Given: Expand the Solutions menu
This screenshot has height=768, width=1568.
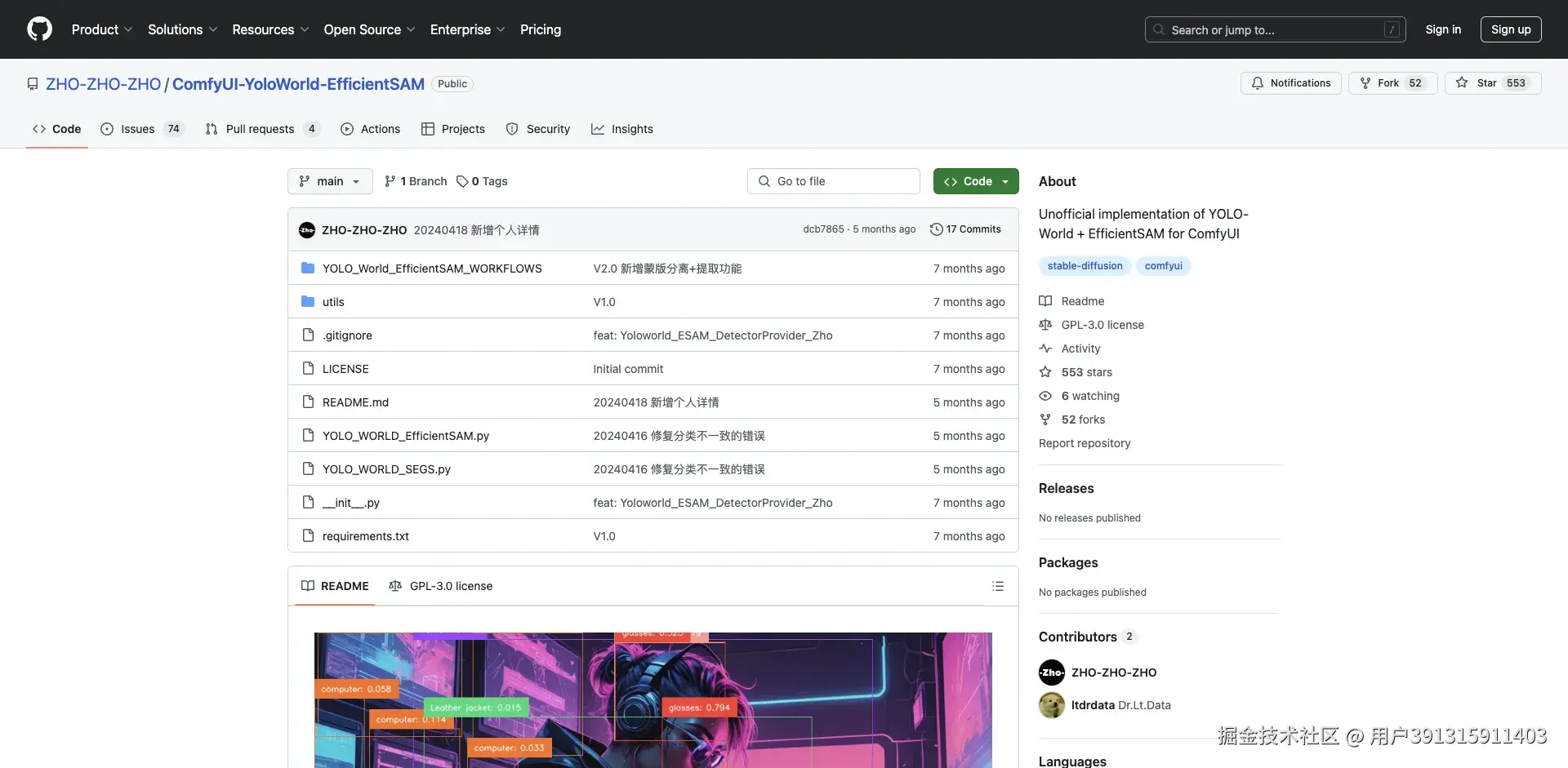Looking at the screenshot, I should click(183, 29).
